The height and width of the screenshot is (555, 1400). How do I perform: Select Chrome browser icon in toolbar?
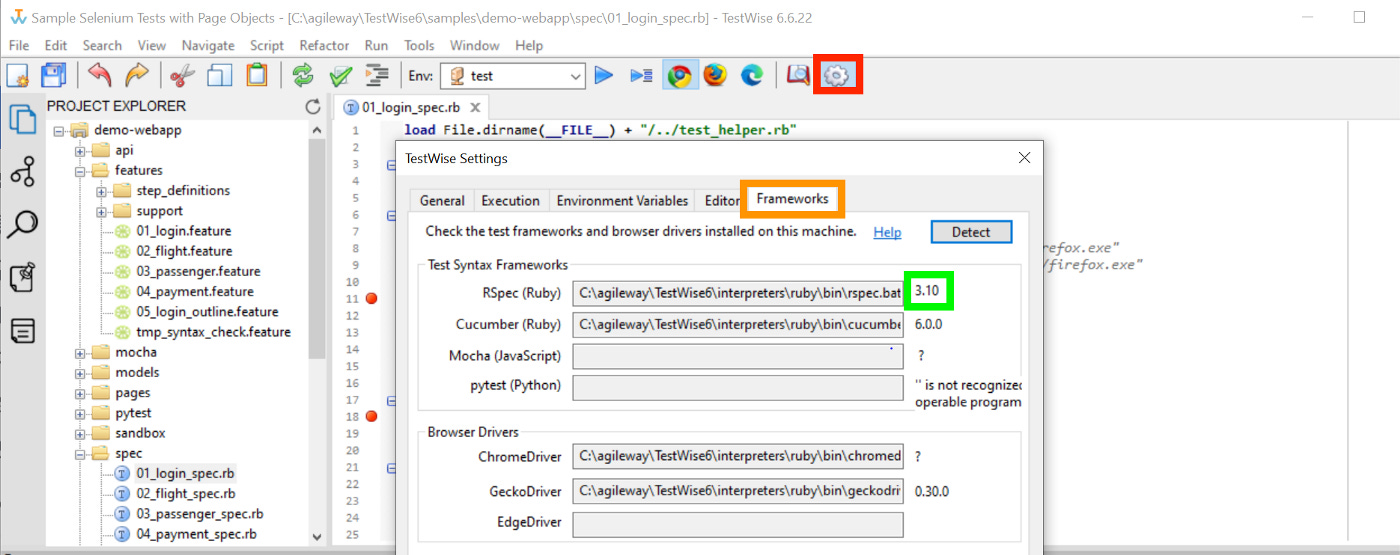680,75
